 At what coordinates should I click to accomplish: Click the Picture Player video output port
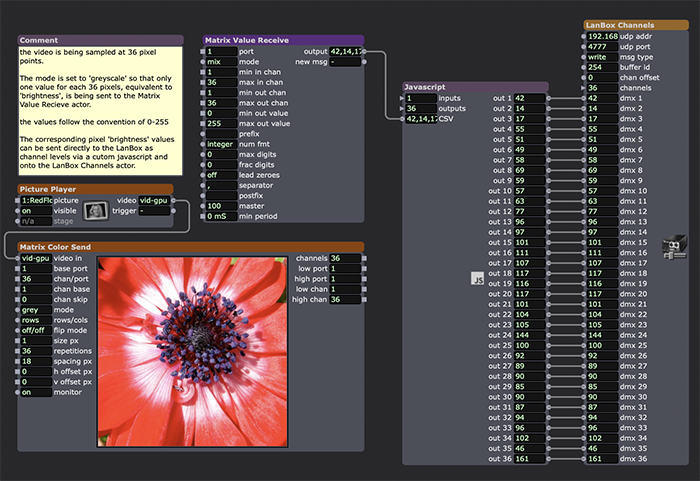(x=172, y=200)
